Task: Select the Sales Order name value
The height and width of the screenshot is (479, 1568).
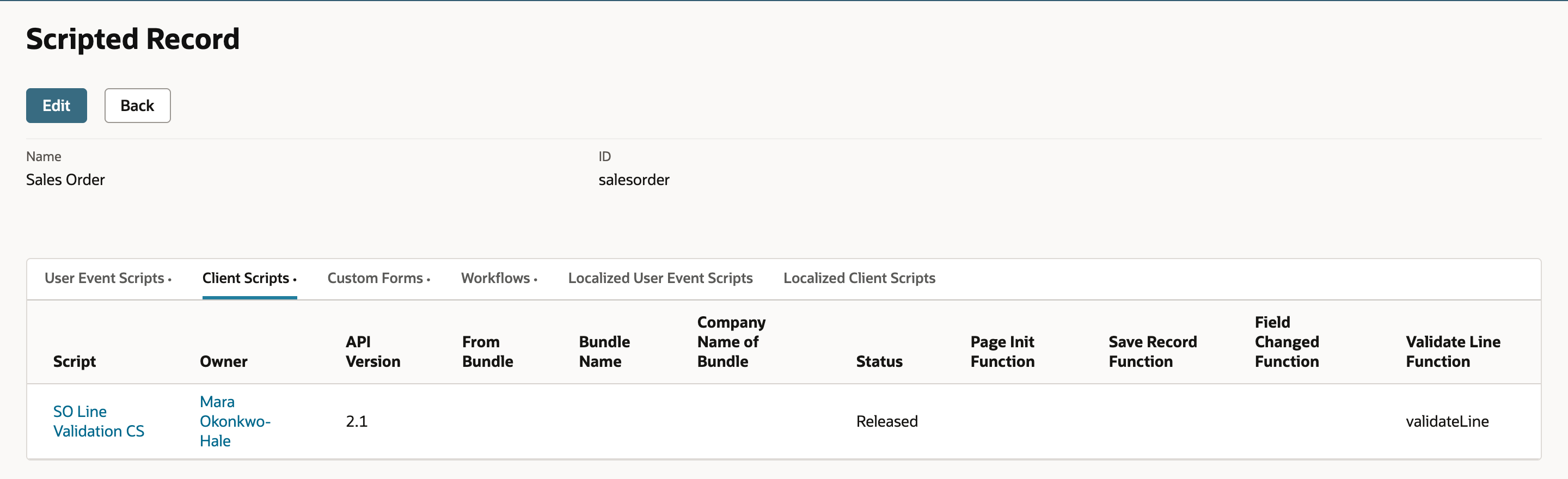Action: coord(65,180)
